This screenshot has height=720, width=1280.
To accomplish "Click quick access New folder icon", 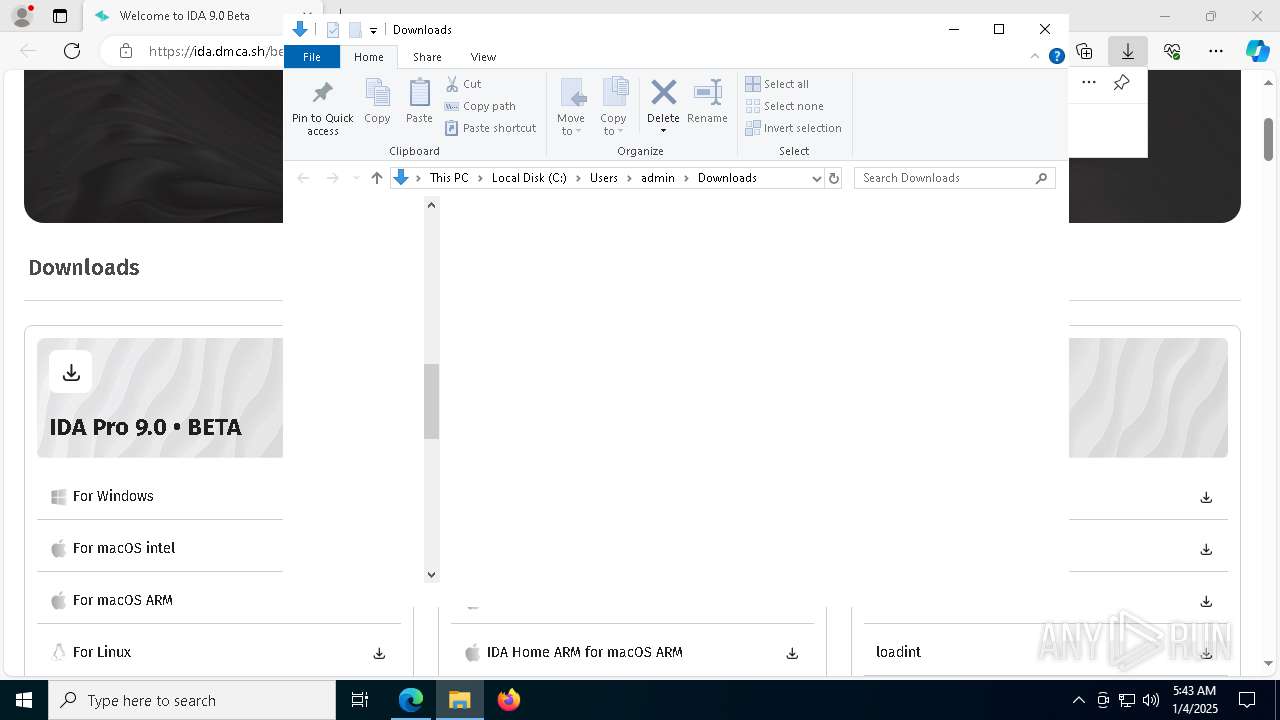I will pyautogui.click(x=355, y=30).
